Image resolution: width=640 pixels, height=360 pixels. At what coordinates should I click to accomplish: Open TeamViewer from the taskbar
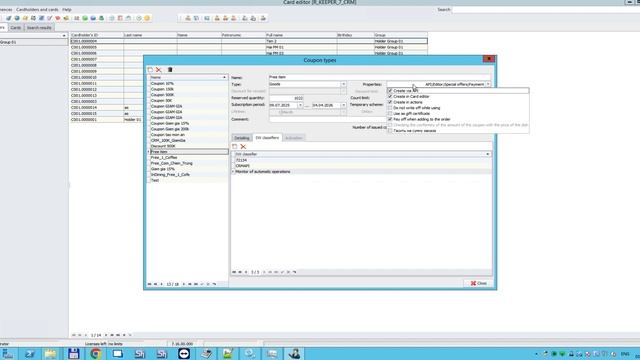184,353
